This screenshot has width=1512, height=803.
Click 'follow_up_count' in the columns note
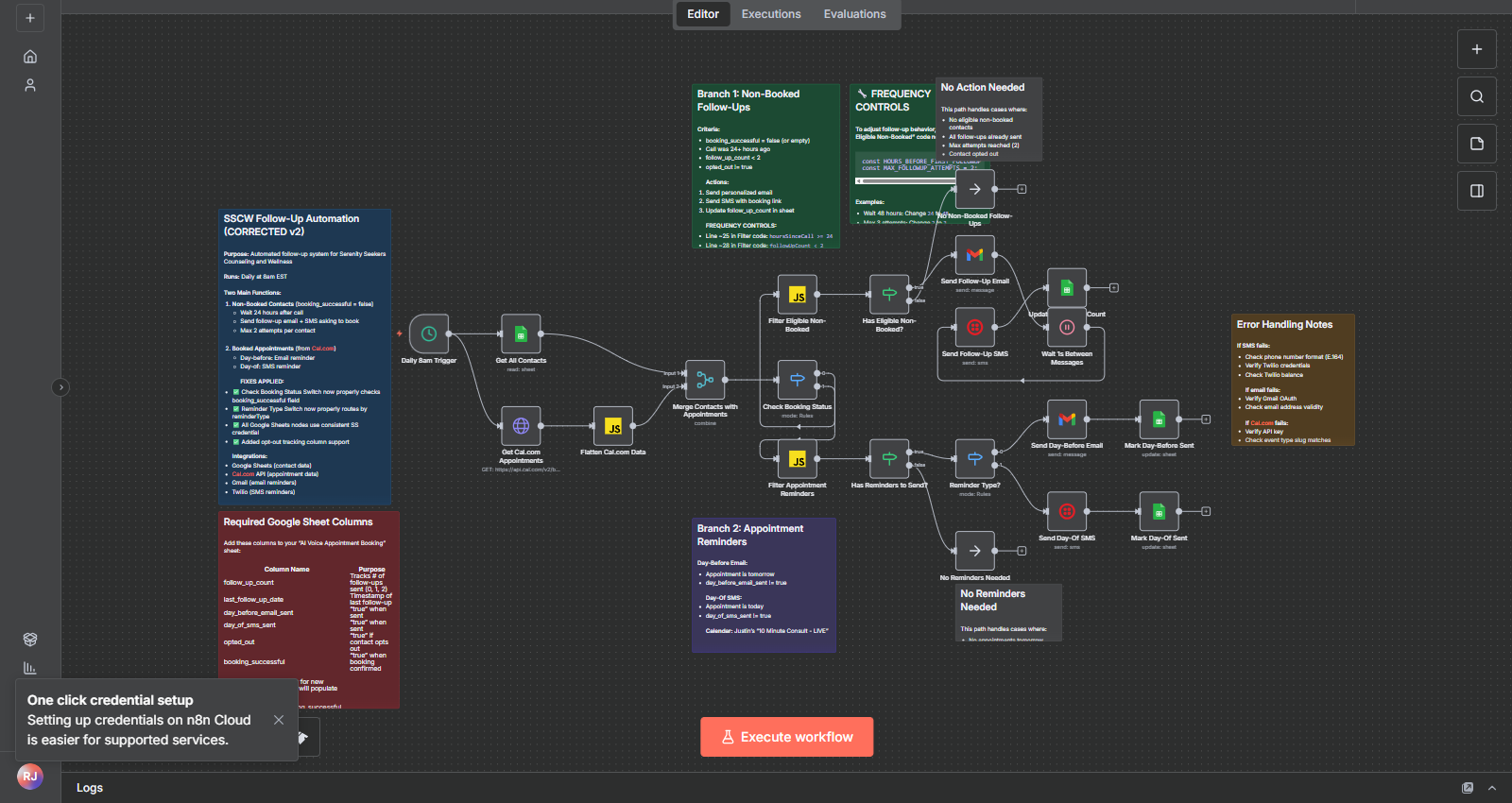point(249,583)
